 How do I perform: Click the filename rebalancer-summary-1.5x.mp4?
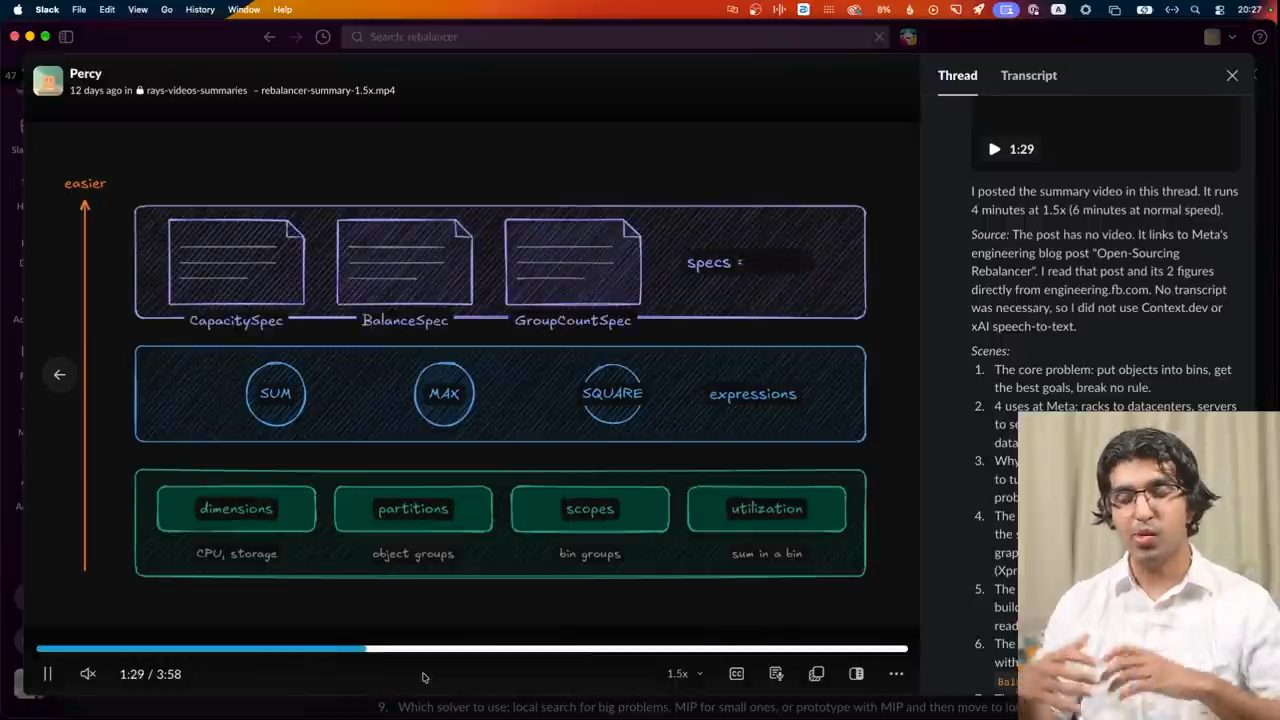pos(328,90)
